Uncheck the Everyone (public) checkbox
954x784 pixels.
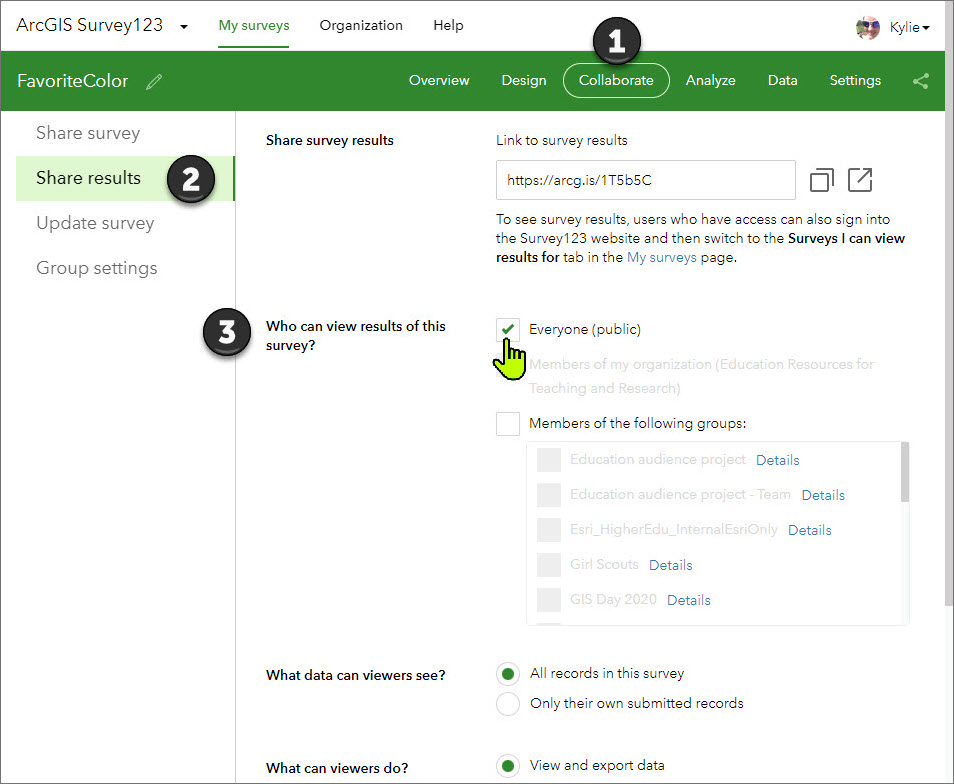pyautogui.click(x=508, y=330)
